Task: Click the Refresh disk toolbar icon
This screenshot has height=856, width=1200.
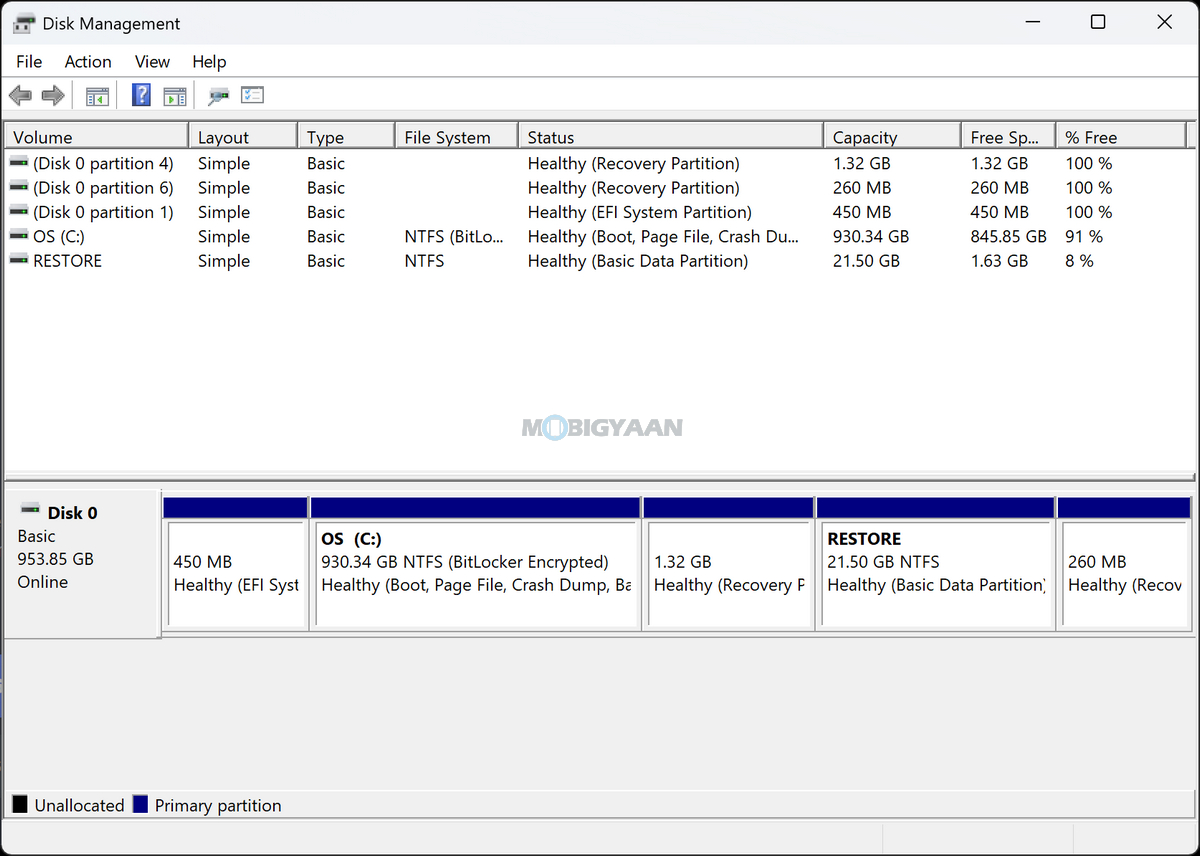Action: coord(218,96)
